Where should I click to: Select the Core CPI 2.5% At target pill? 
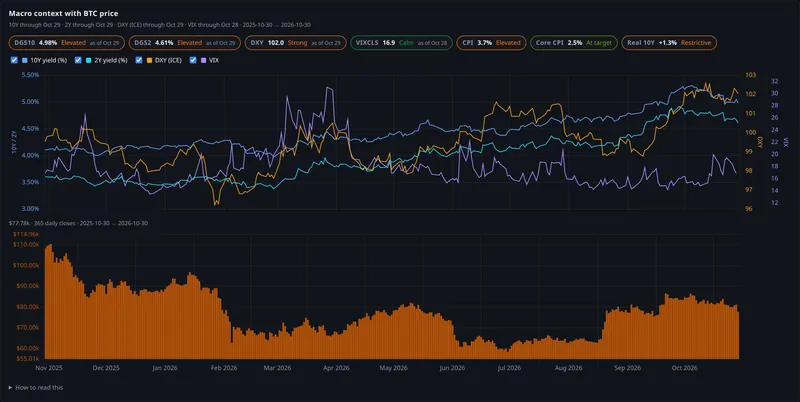pos(573,43)
